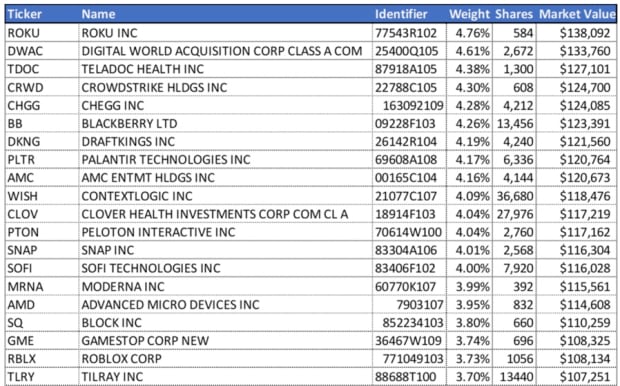Image resolution: width=620 pixels, height=386 pixels.
Task: Click the Shares column header
Action: point(514,14)
